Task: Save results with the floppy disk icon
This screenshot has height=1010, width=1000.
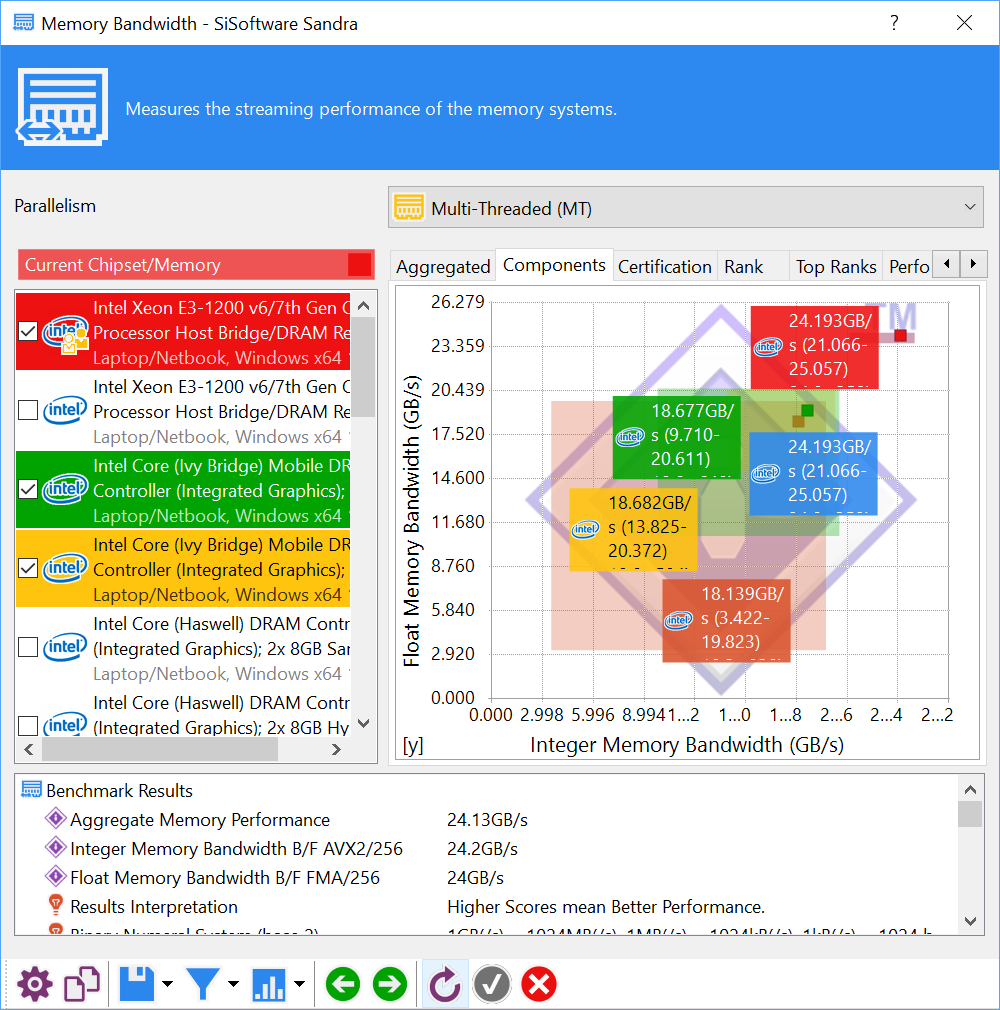Action: coord(137,984)
